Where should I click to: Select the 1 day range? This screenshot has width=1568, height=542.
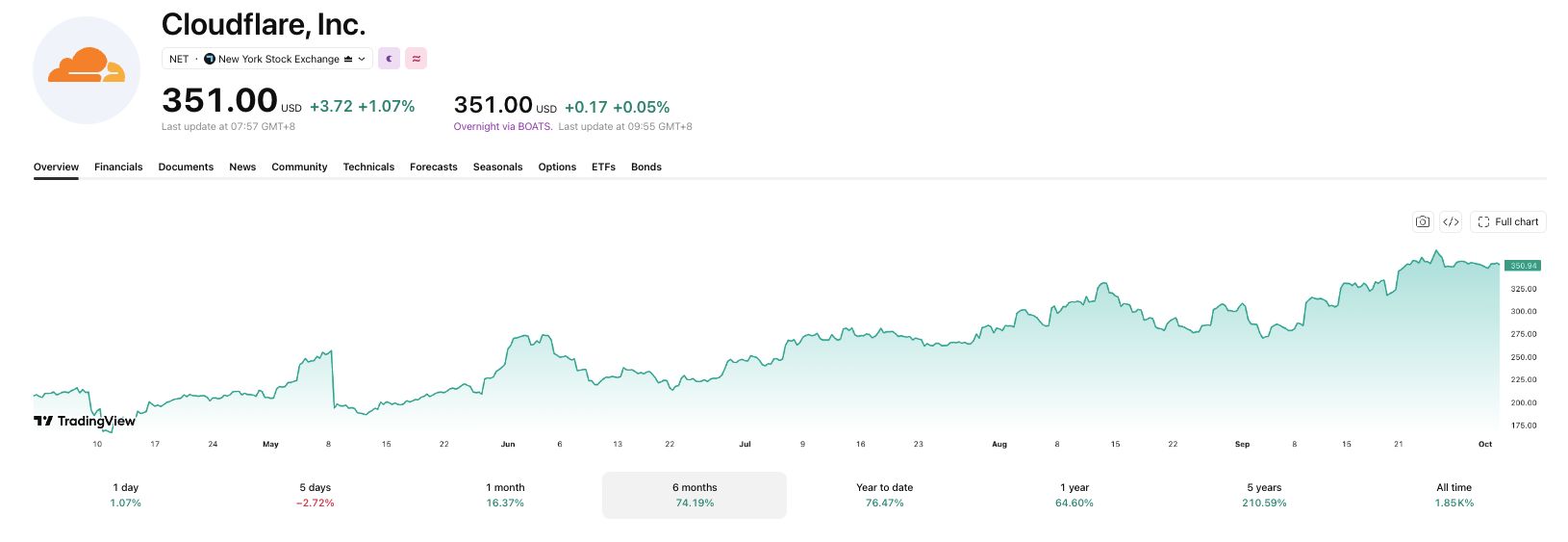coord(125,495)
